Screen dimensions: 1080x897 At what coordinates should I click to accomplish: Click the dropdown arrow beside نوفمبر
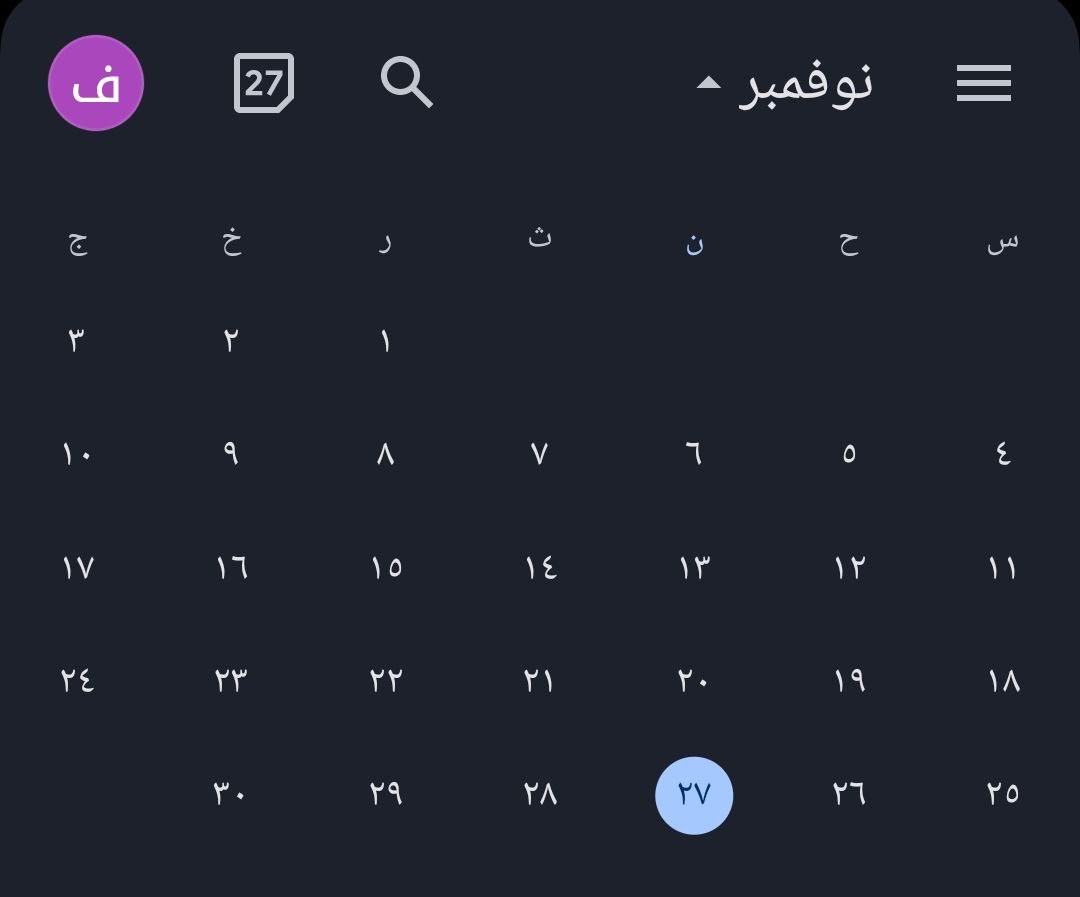point(708,83)
